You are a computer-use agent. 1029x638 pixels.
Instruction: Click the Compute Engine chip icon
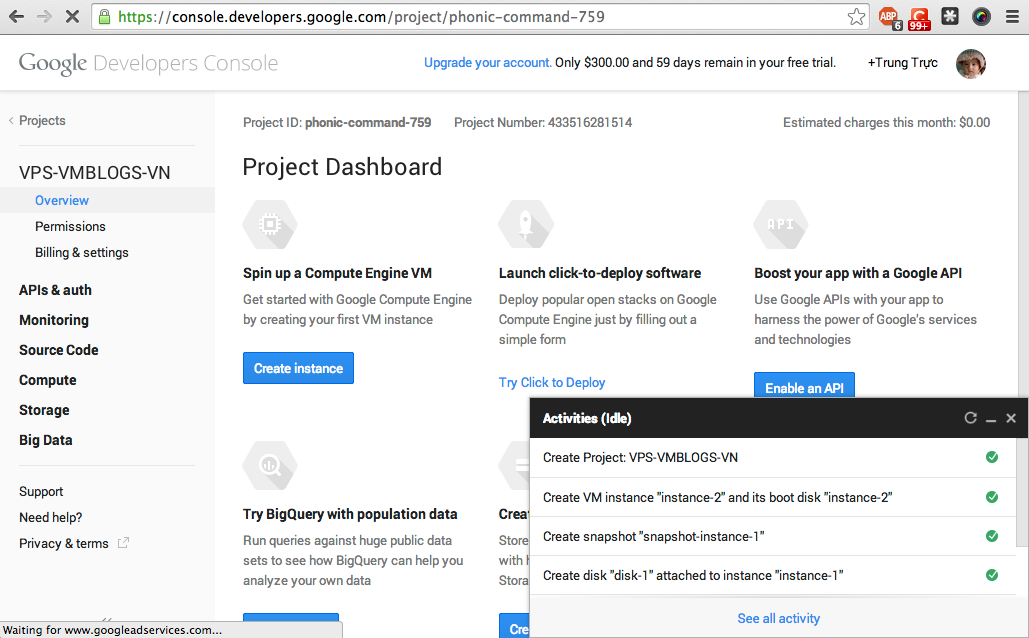(x=270, y=225)
